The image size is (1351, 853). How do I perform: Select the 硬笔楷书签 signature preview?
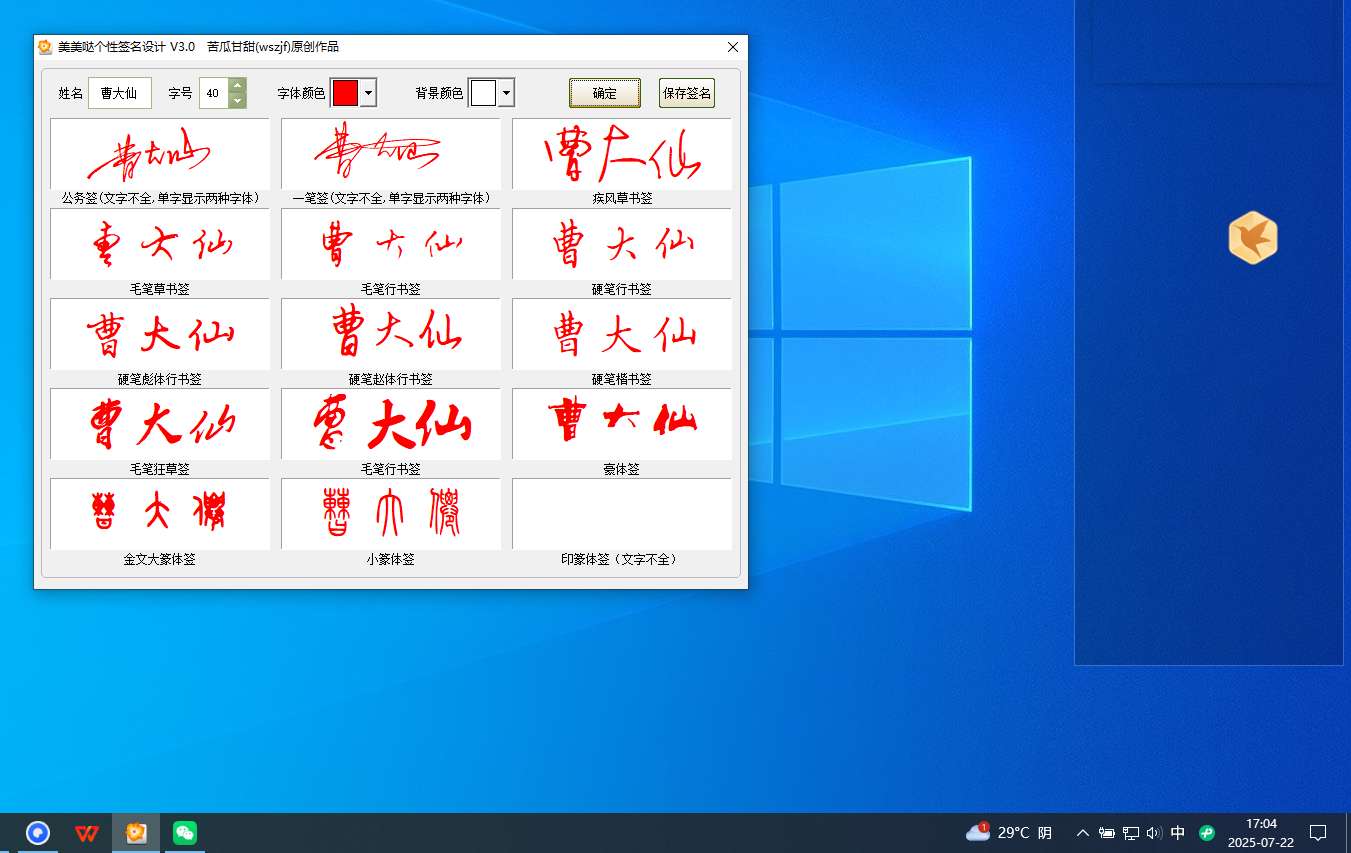click(x=622, y=334)
